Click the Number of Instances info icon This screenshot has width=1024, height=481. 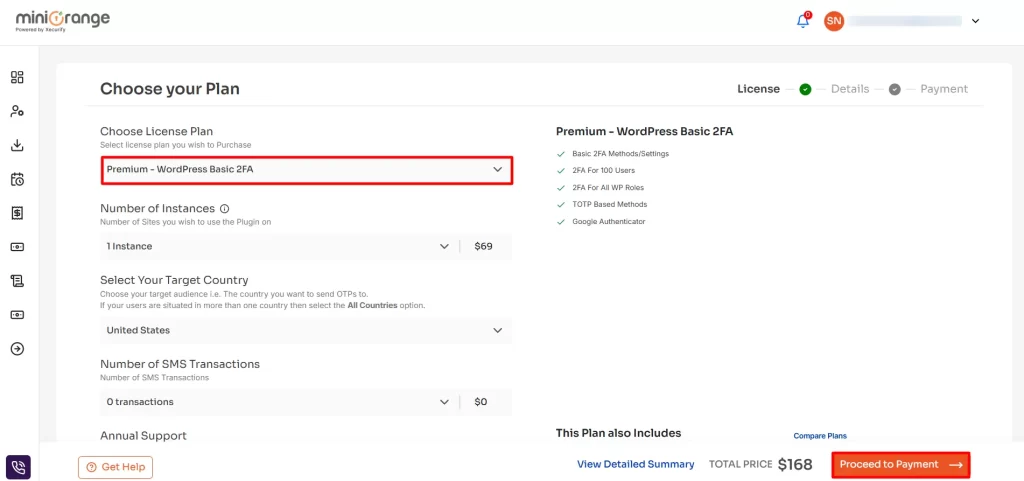click(x=224, y=209)
